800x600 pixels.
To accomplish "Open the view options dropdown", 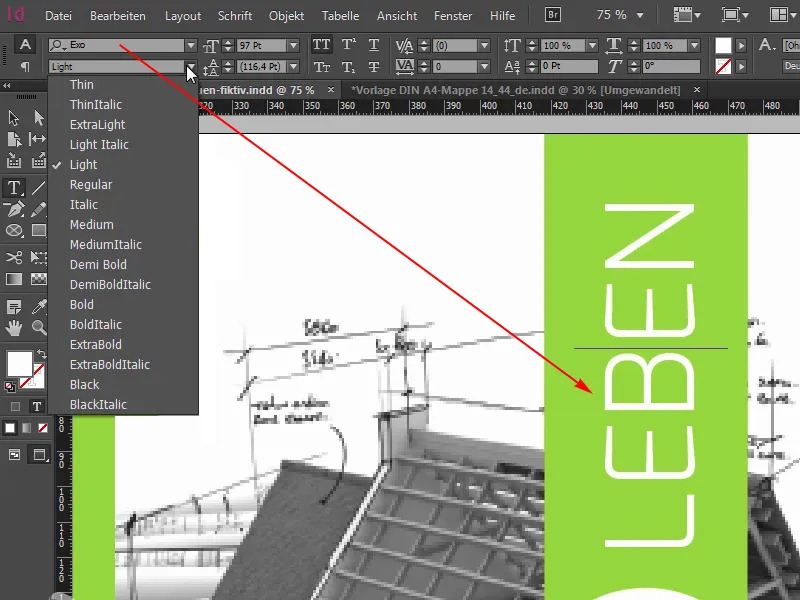I will point(687,15).
